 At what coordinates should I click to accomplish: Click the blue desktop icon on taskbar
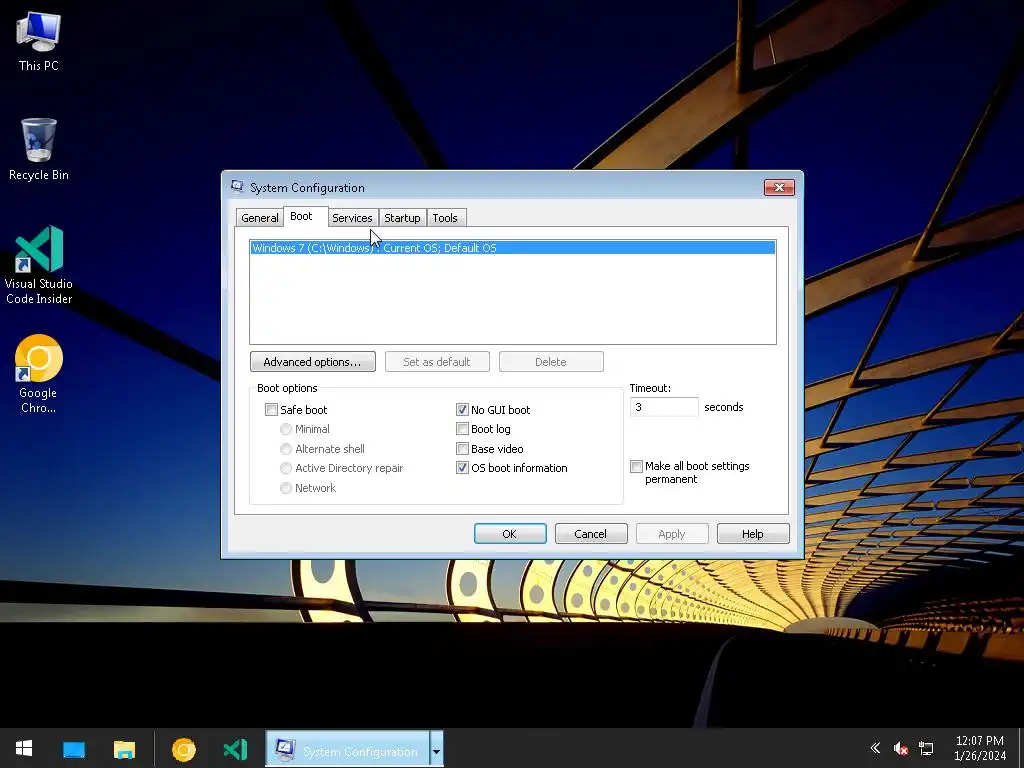click(74, 749)
